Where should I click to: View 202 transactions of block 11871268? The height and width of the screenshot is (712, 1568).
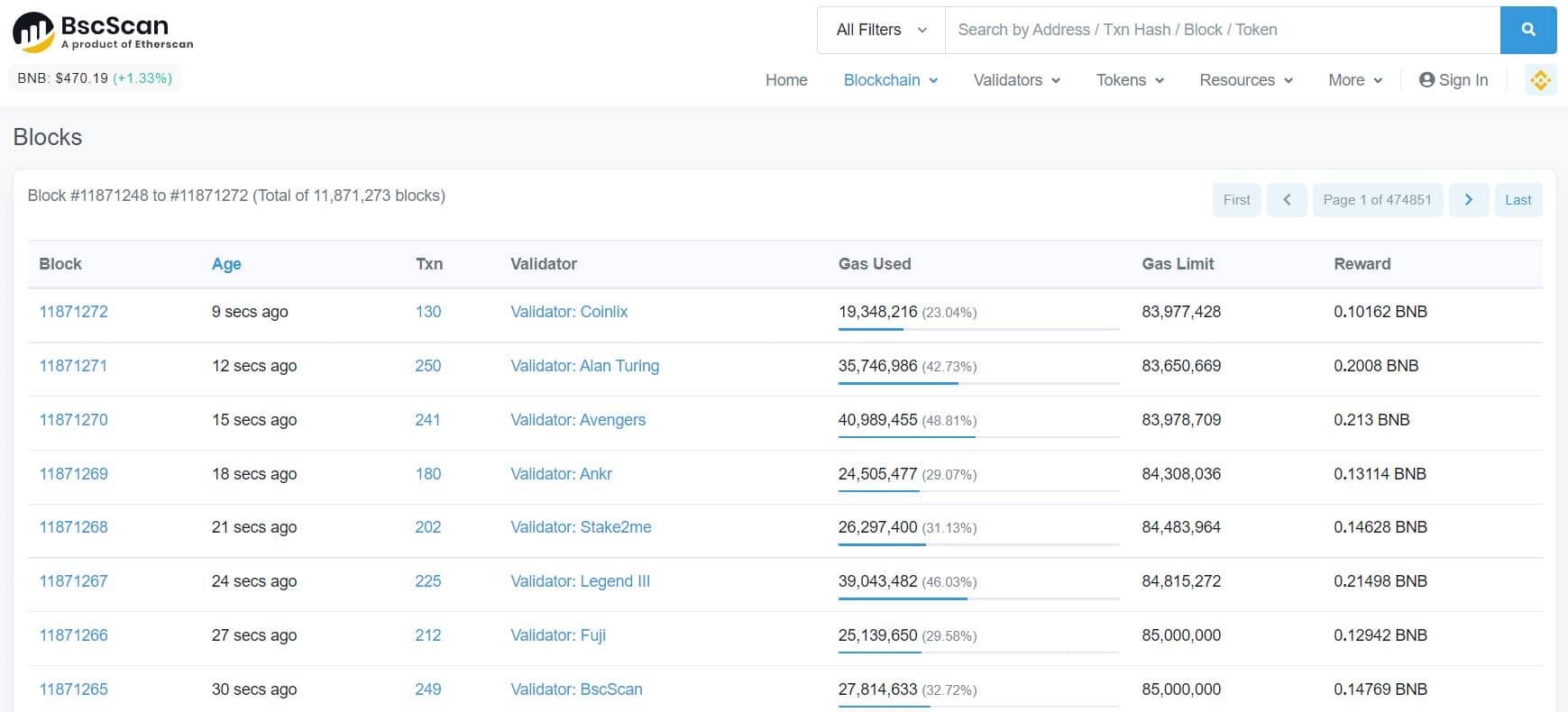428,527
